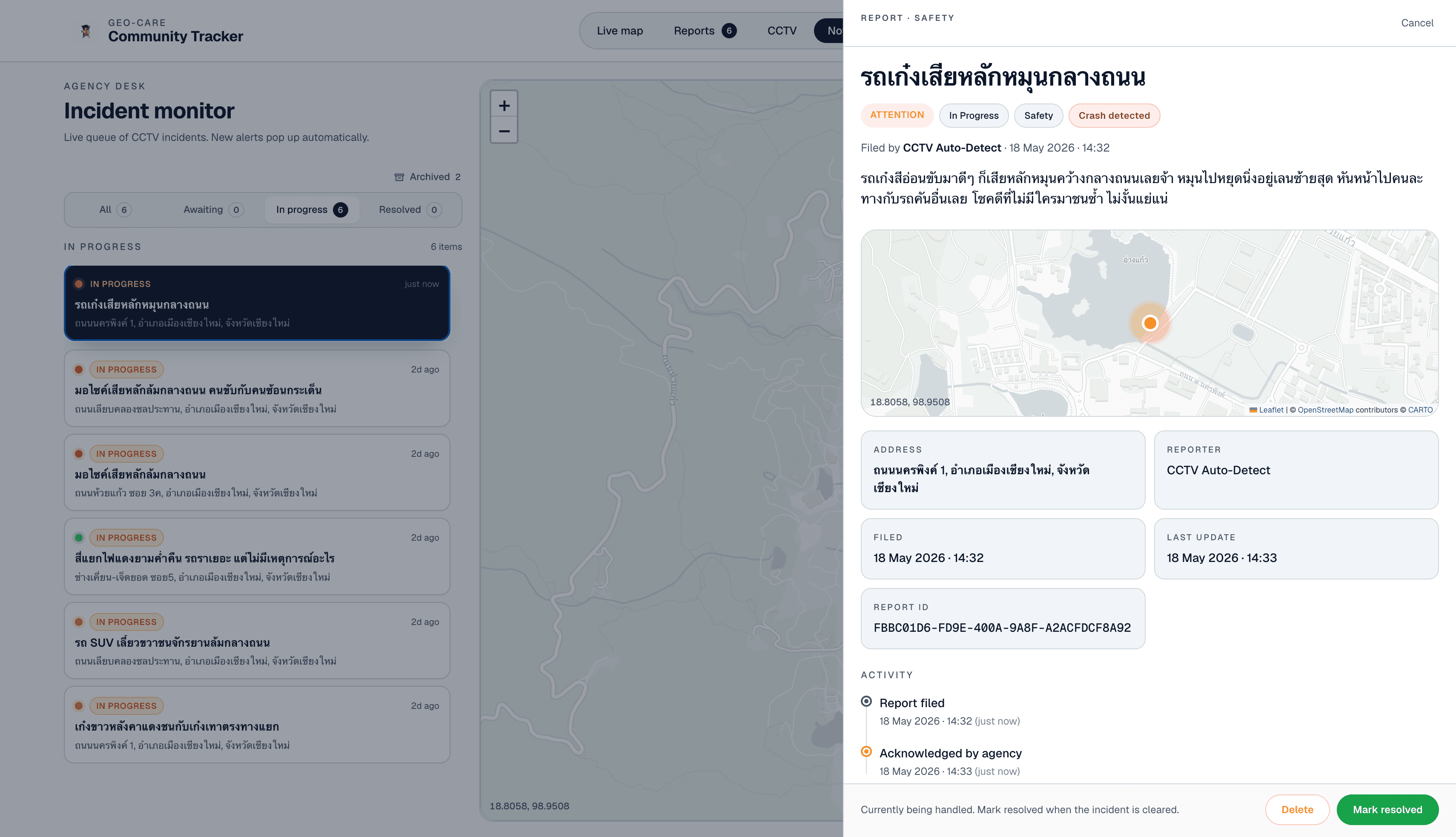Click the Report filed activity marker
The width and height of the screenshot is (1456, 837).
click(x=866, y=701)
